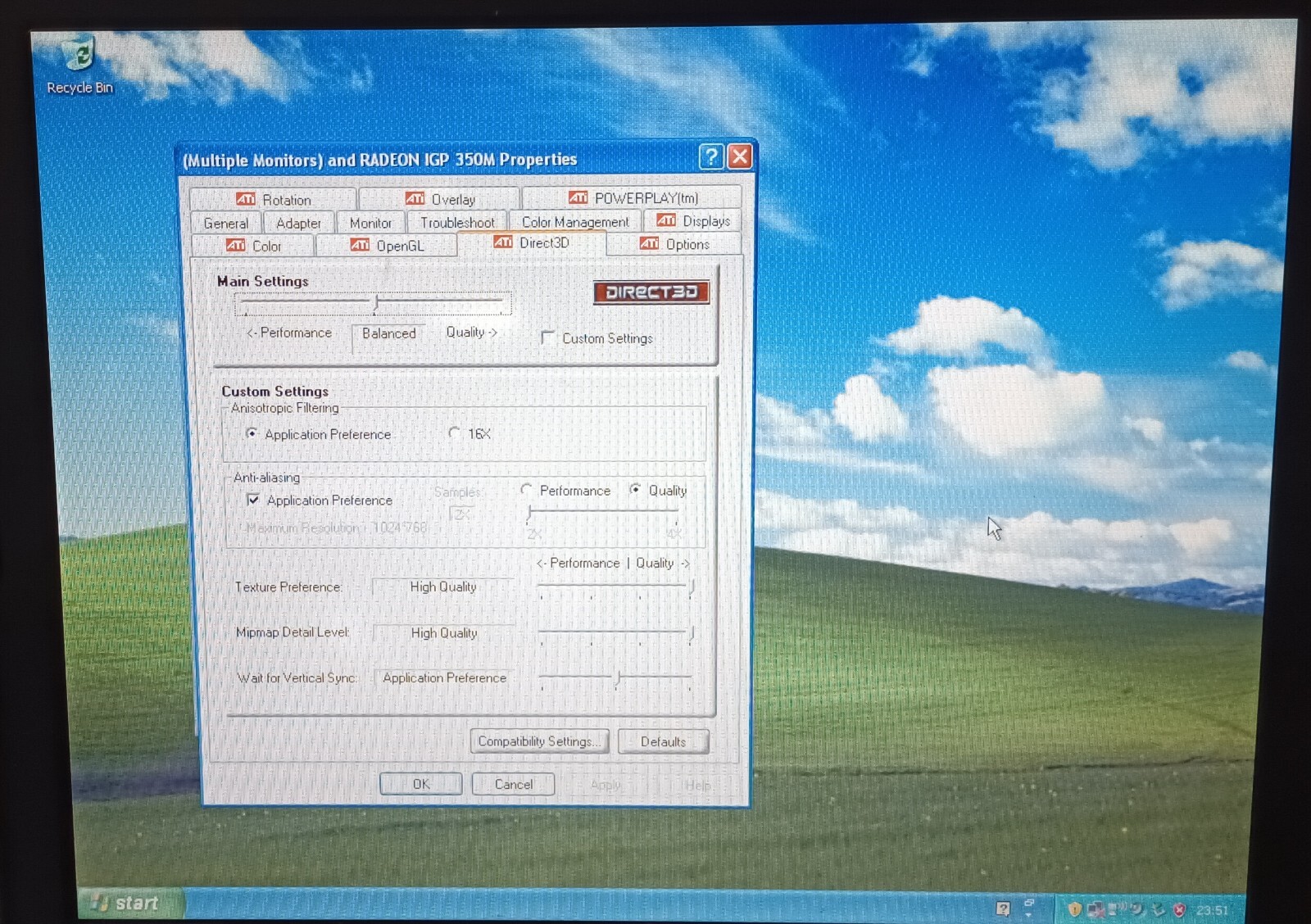Select Anisotropic Filtering Application Preference radio
1311x924 pixels.
(252, 433)
